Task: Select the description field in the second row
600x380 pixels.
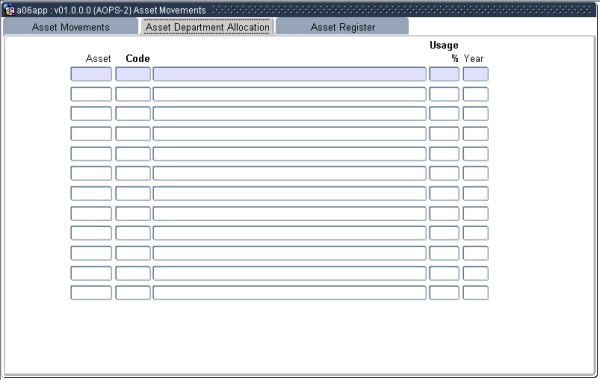Action: [289, 94]
